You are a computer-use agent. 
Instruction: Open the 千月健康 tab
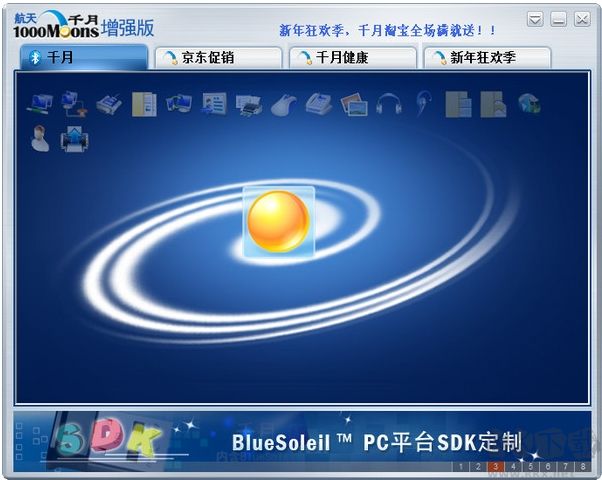pos(353,58)
